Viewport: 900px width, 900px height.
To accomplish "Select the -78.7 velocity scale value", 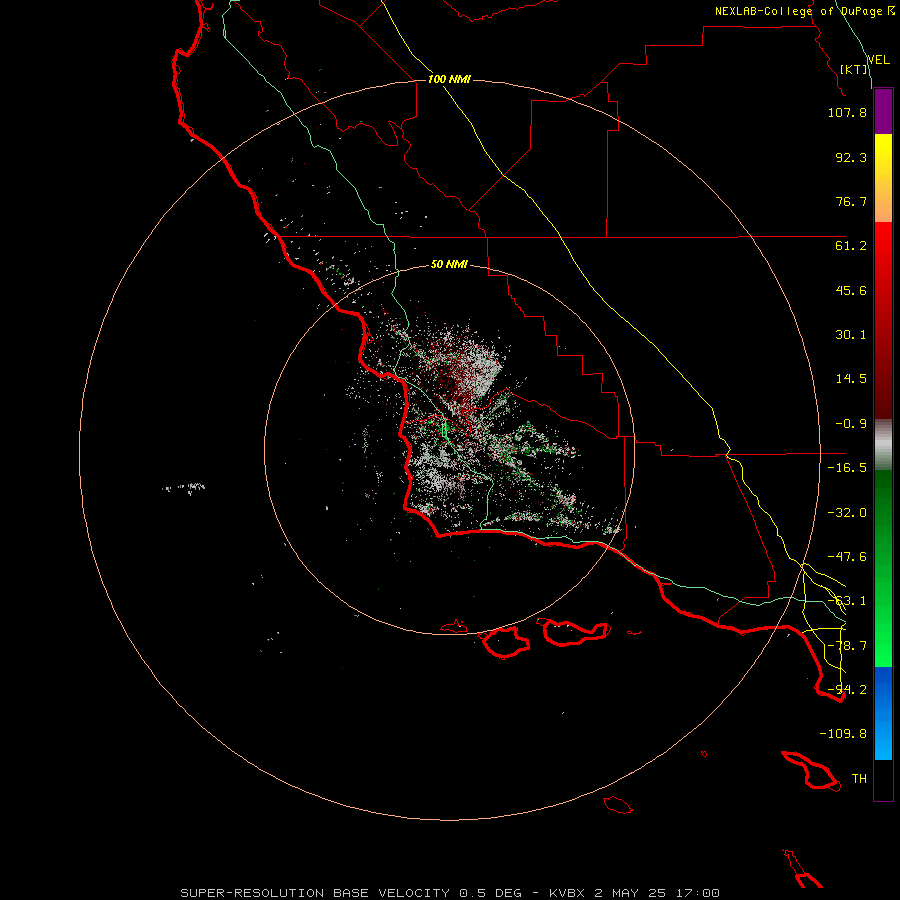I will click(847, 646).
